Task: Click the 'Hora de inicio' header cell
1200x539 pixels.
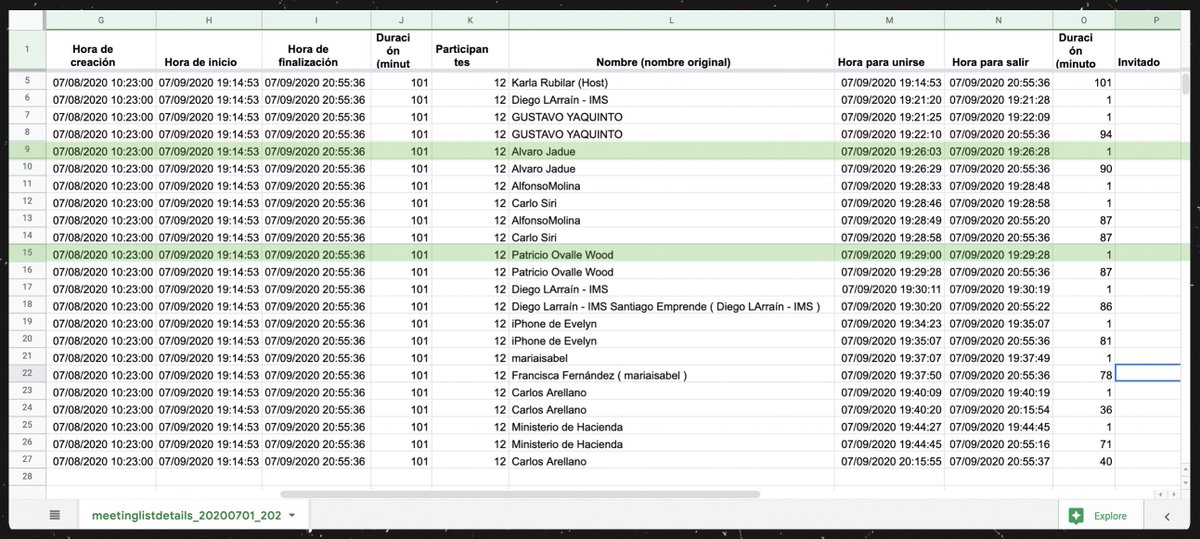Action: [x=208, y=52]
